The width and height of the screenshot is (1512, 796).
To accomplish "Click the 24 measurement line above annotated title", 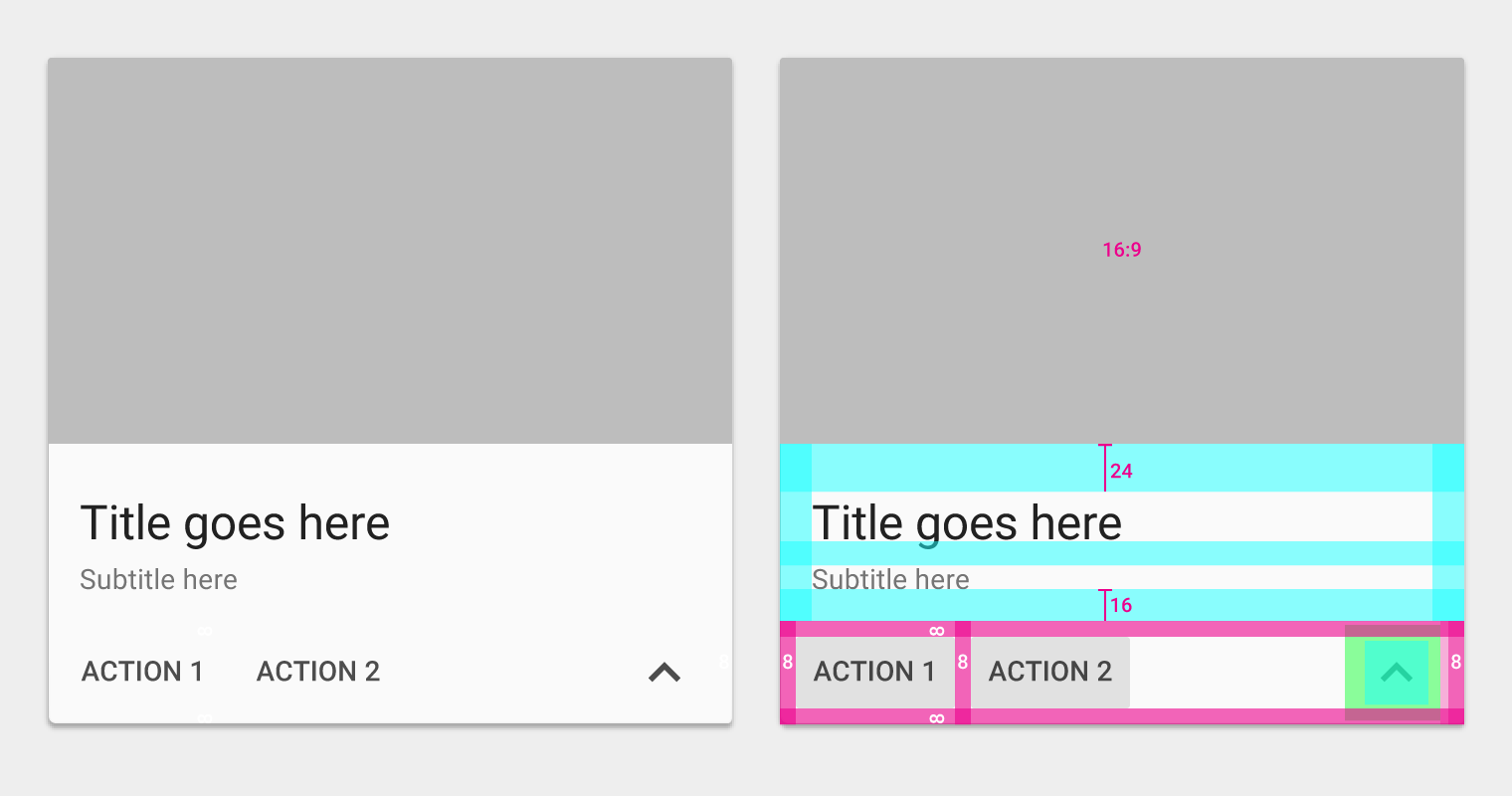I will tap(1104, 468).
